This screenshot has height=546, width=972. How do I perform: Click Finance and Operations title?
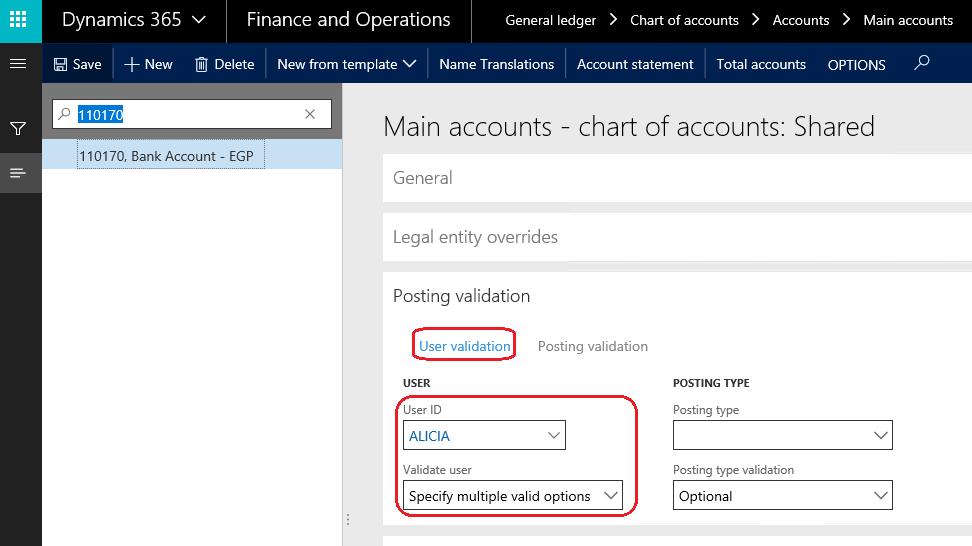pos(348,20)
